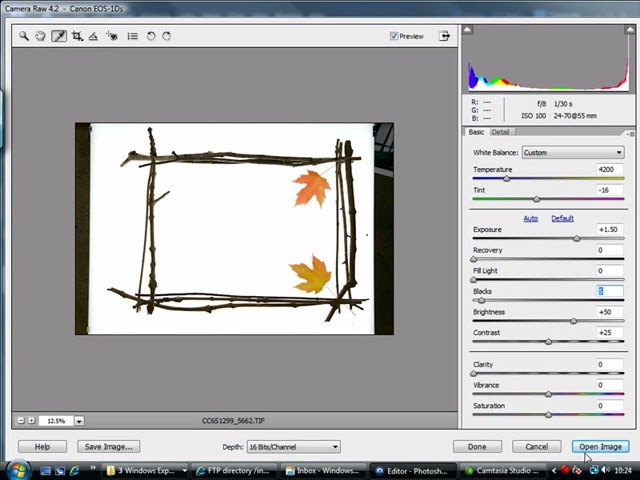The width and height of the screenshot is (640, 480).
Task: Toggle shadow clipping warning in histogram
Action: tap(467, 29)
